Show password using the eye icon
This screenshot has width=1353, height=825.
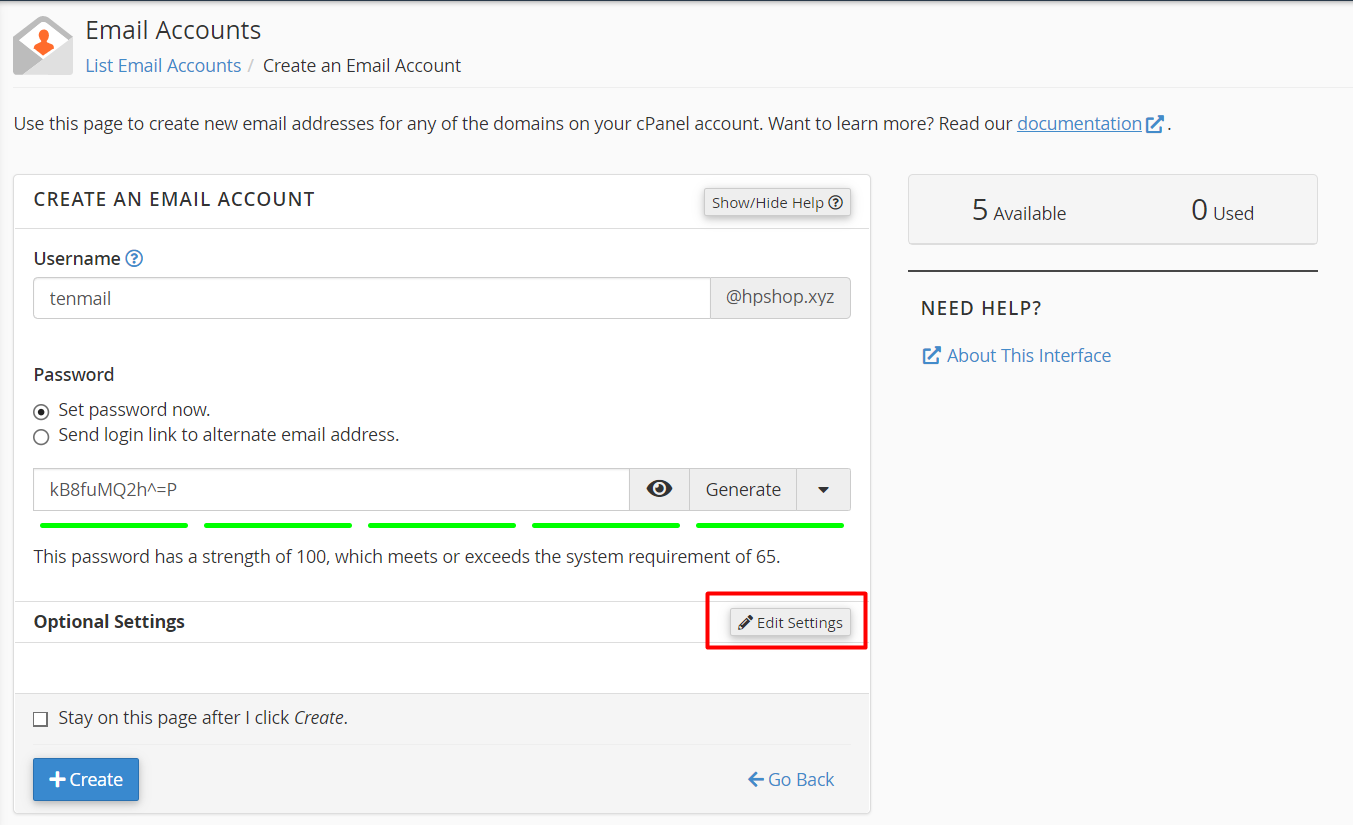point(659,489)
